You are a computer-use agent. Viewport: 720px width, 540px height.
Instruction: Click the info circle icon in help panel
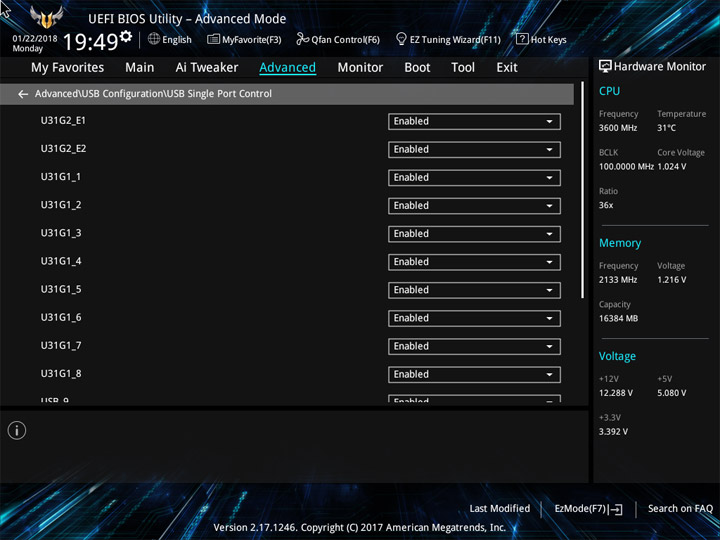click(17, 430)
